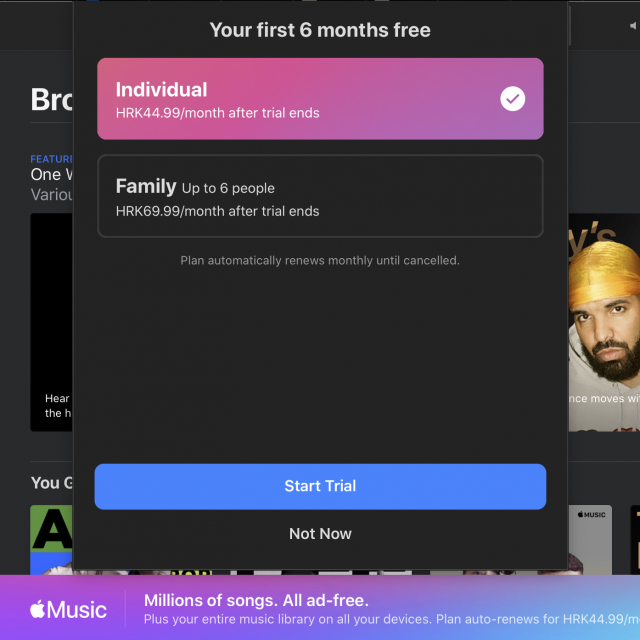Click the white checkmark on Individual plan

click(x=512, y=99)
